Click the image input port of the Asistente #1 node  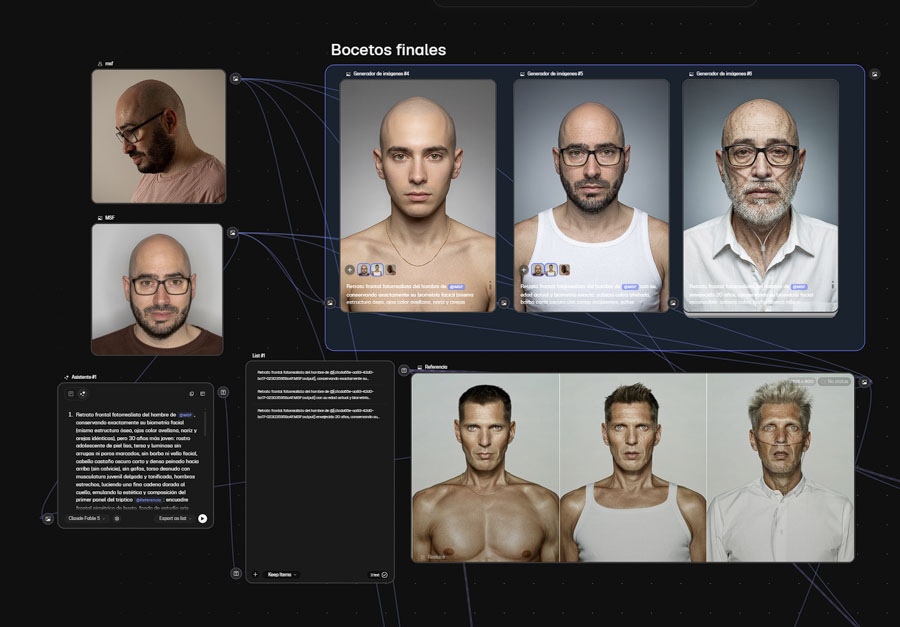pos(48,518)
